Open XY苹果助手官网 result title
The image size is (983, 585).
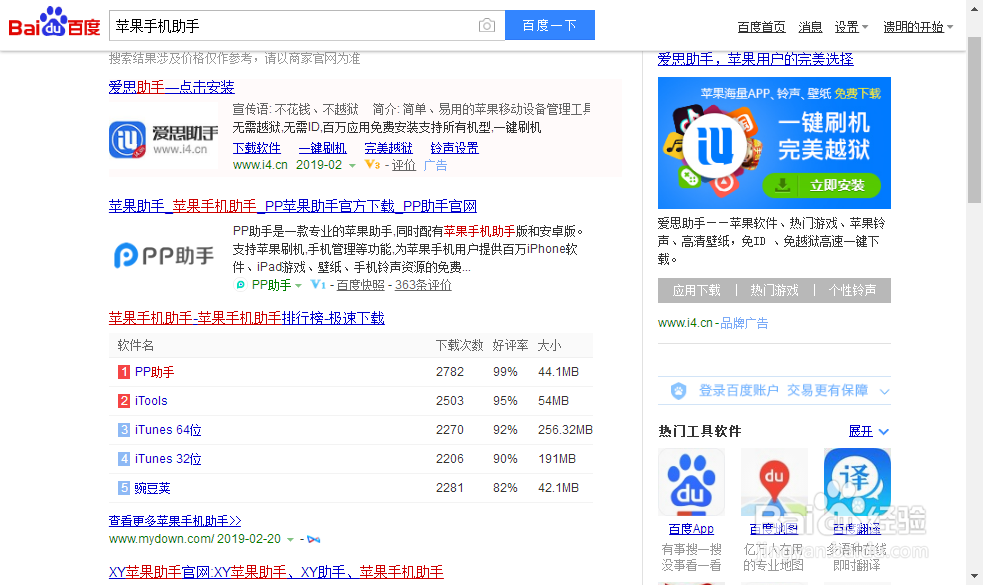(x=276, y=572)
